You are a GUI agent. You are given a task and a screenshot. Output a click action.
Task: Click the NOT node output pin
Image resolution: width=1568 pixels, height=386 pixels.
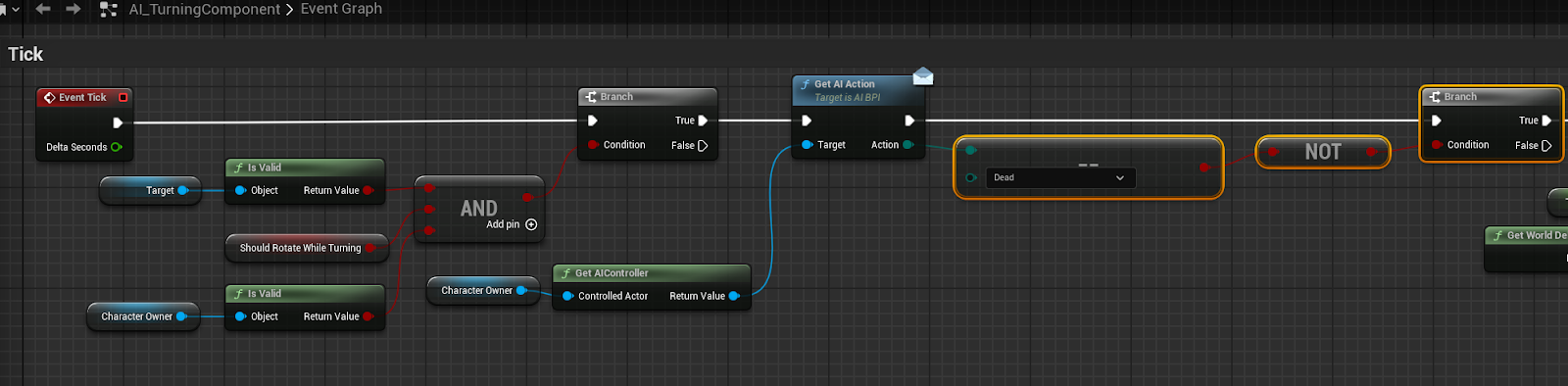pyautogui.click(x=1373, y=152)
